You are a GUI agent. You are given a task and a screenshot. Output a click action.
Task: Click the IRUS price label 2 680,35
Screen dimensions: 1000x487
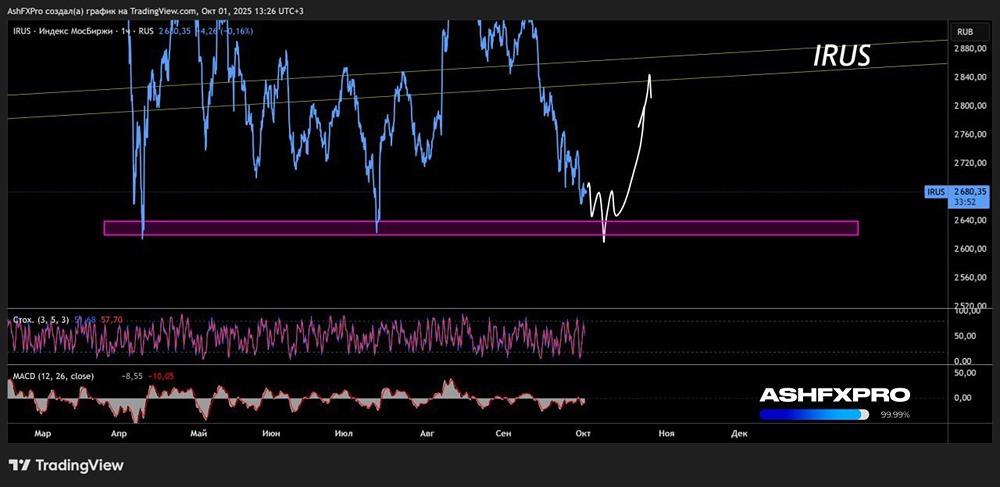point(969,191)
